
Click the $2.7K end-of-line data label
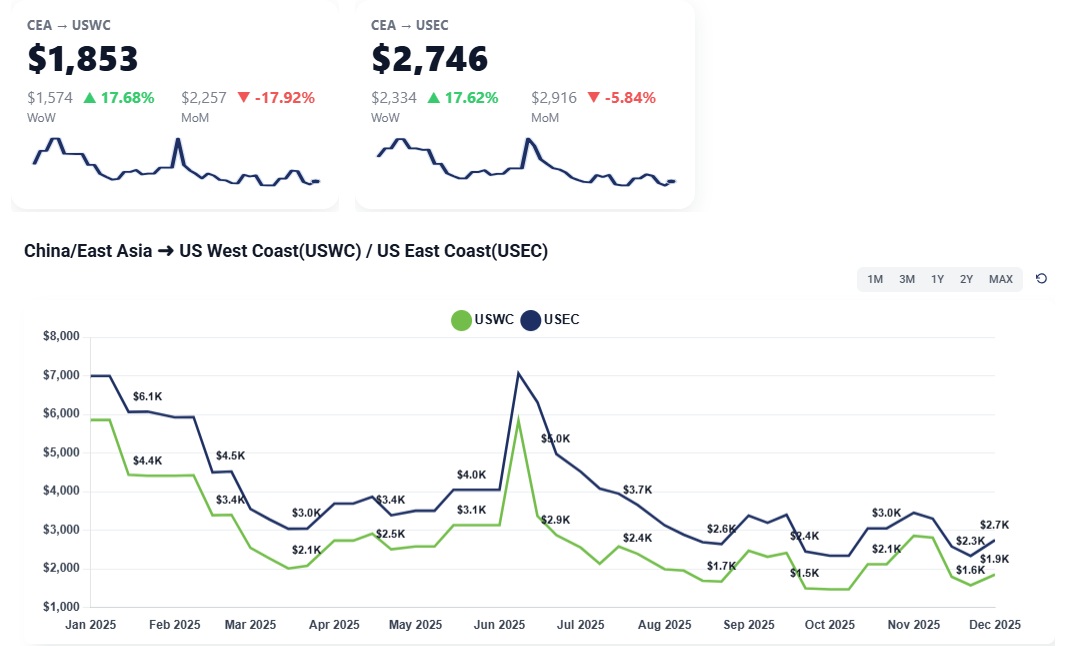(994, 525)
